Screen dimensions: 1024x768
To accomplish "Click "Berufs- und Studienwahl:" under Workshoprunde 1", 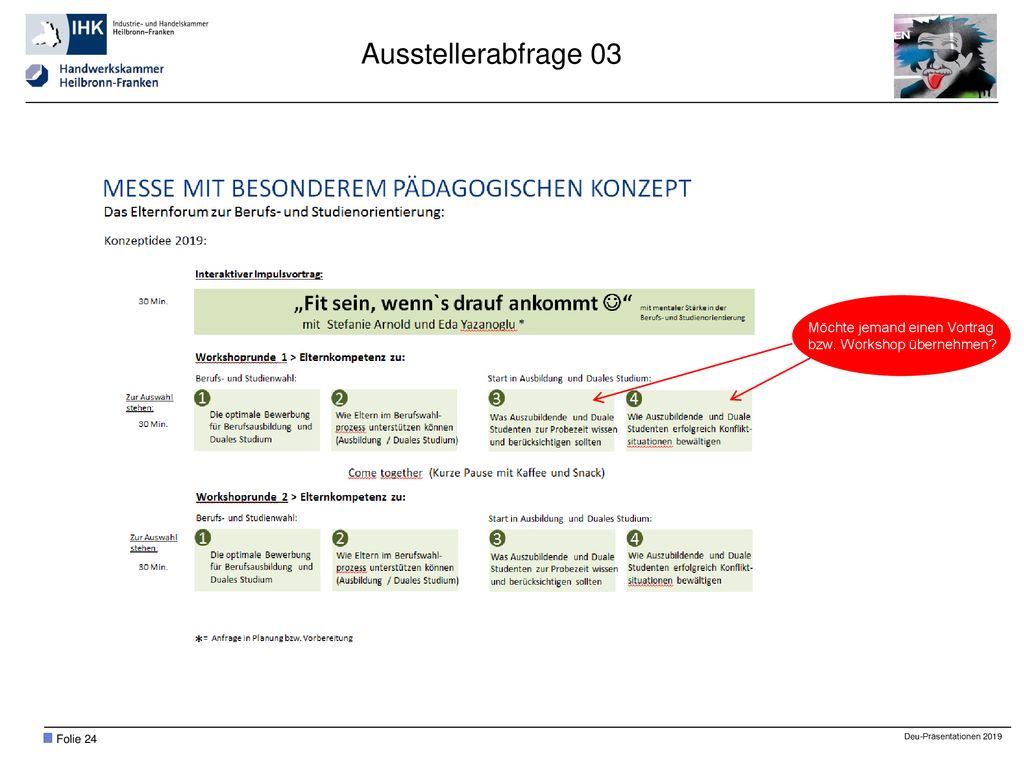I will (246, 378).
